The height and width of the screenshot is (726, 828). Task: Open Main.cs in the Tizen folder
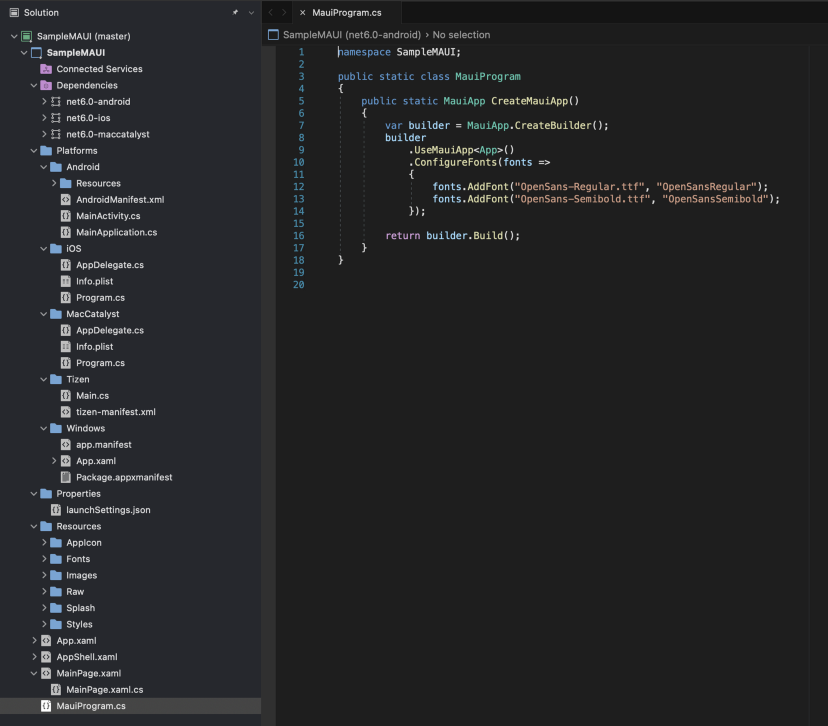pos(92,395)
